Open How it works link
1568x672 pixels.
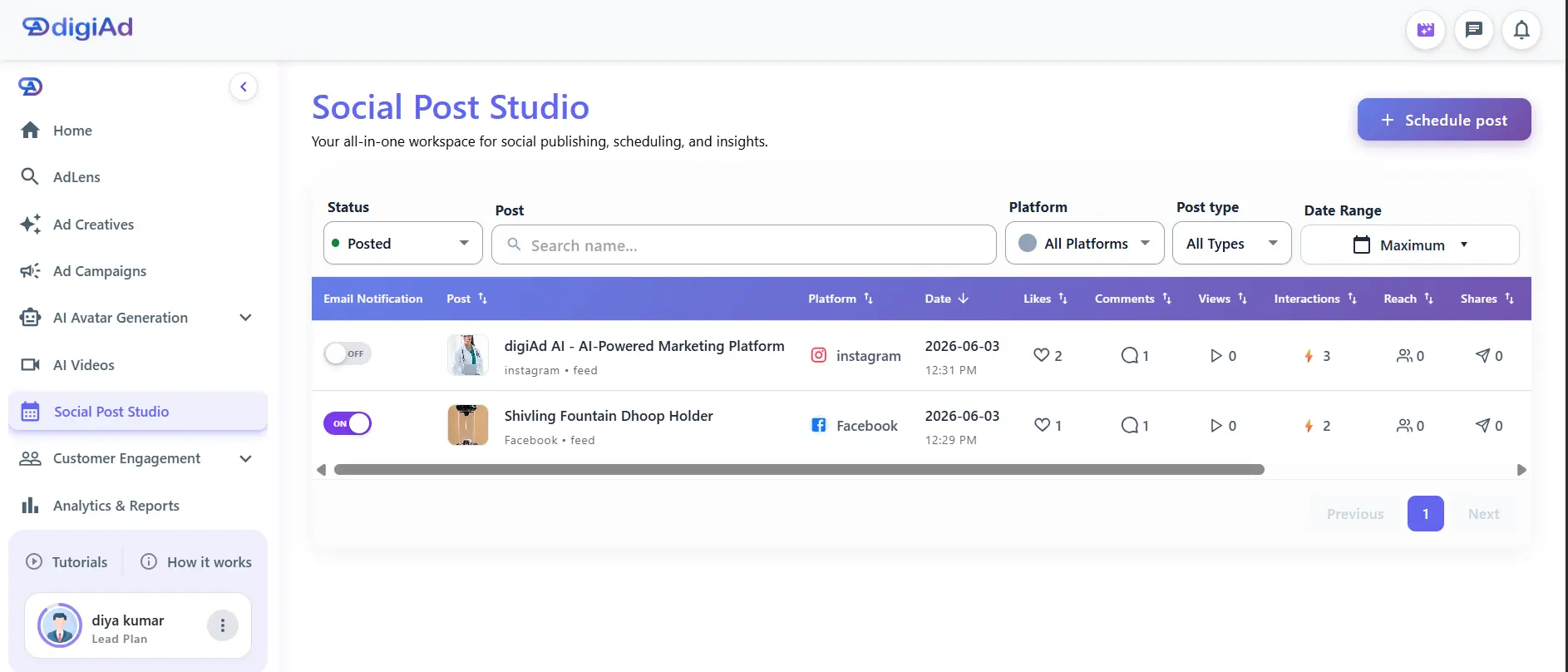click(196, 561)
